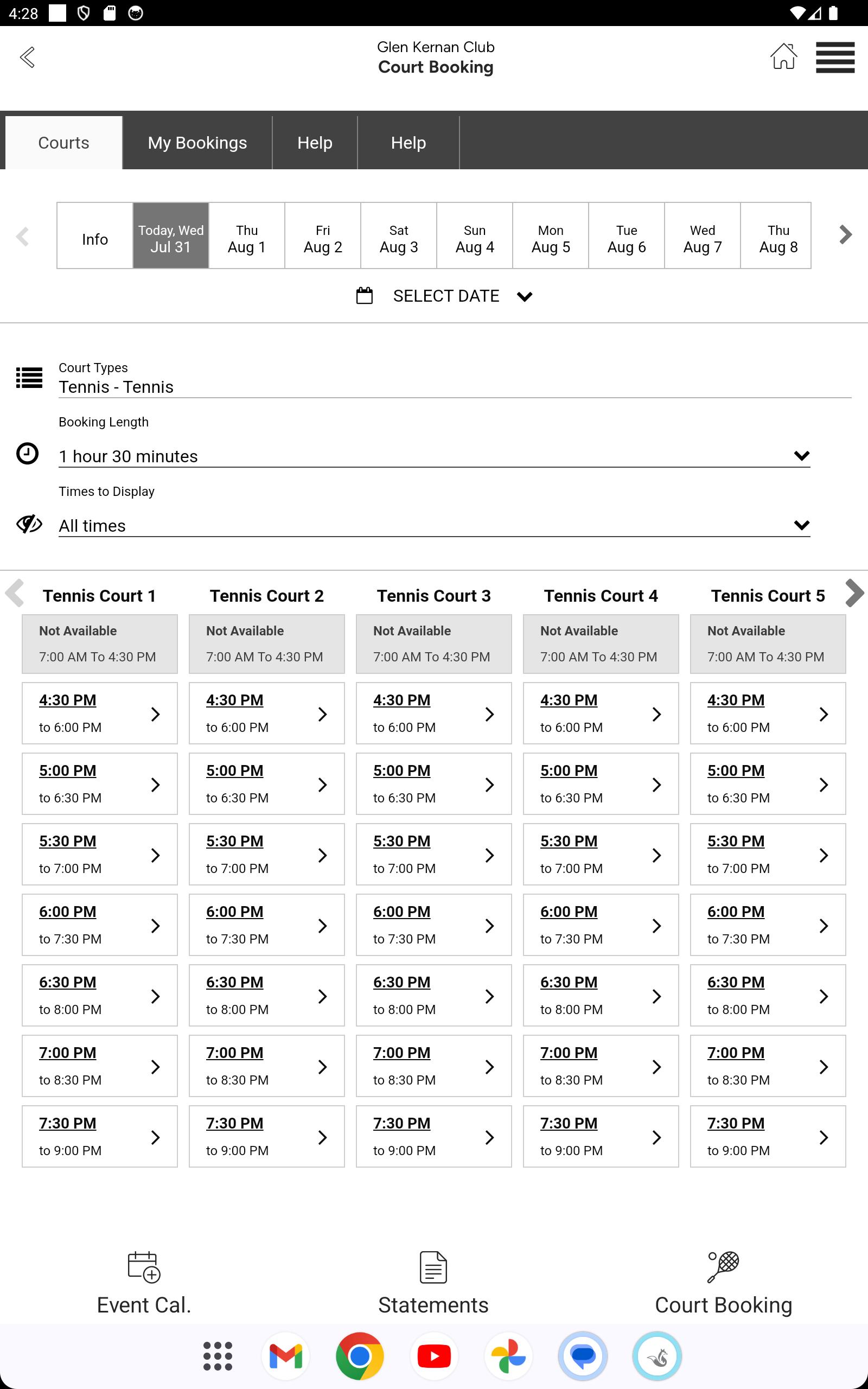Click the Booking Length clock icon
Viewport: 868px width, 1389px height.
[x=27, y=453]
